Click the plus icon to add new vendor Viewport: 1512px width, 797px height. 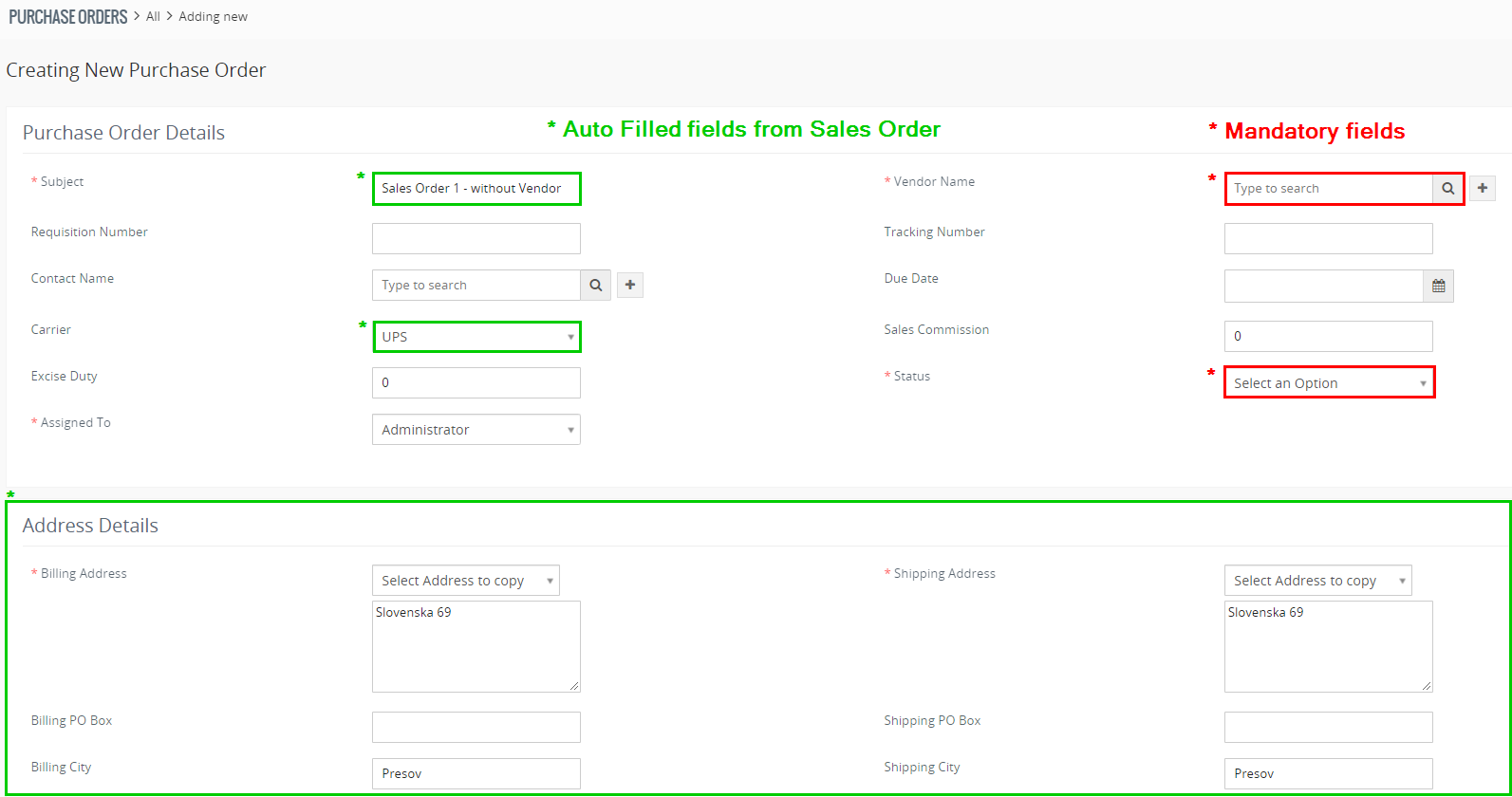1483,189
